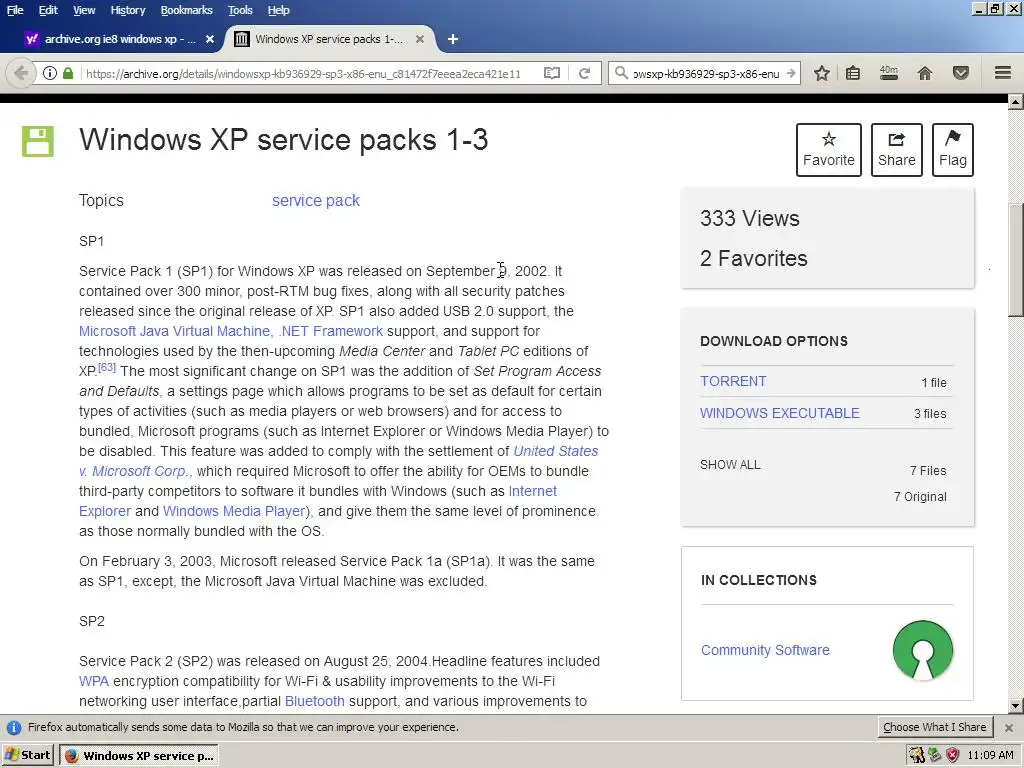1024x768 pixels.
Task: Submit the search with the arrow button
Action: click(x=791, y=73)
